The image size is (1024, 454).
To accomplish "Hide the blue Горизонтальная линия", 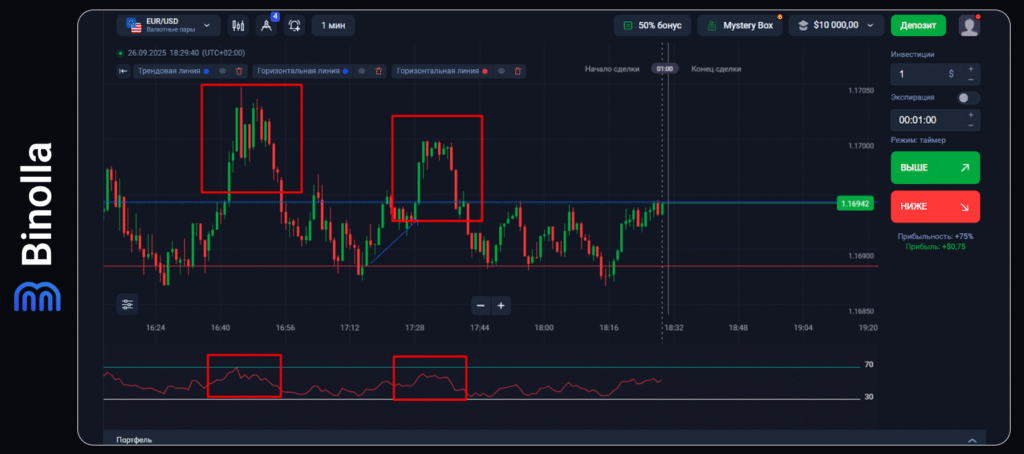I will pos(361,71).
